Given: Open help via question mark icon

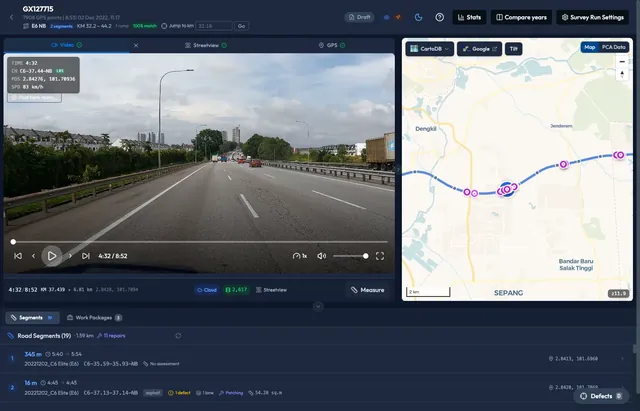Looking at the screenshot, I should pos(440,17).
